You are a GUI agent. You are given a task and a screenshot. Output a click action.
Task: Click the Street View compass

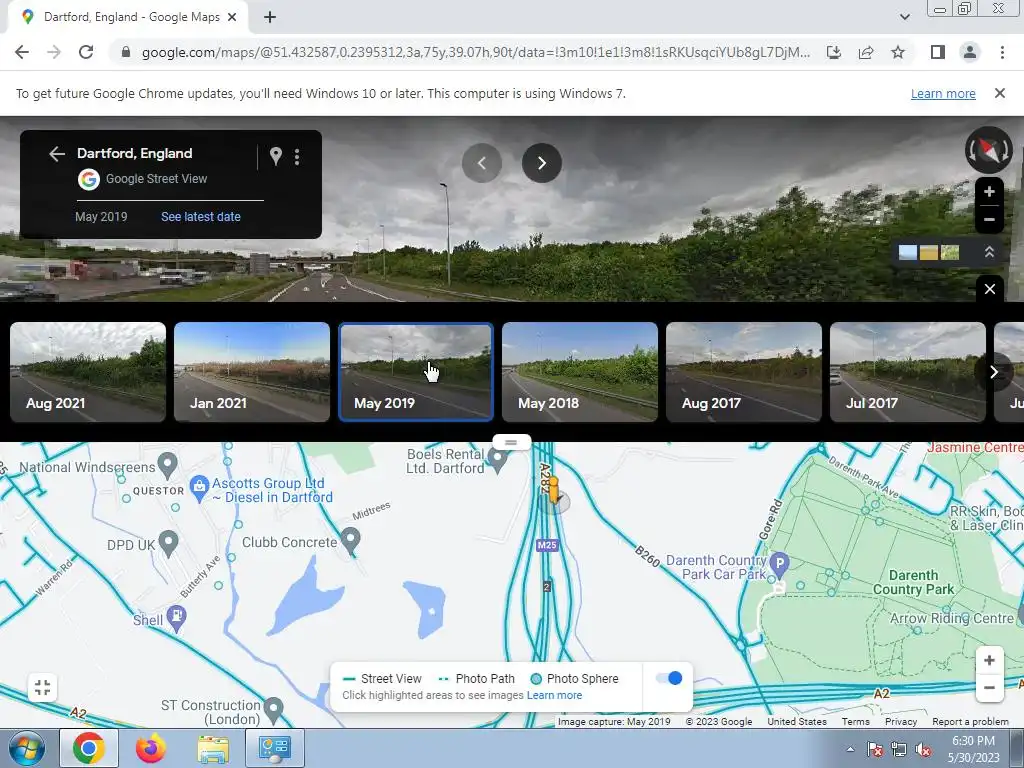point(989,150)
